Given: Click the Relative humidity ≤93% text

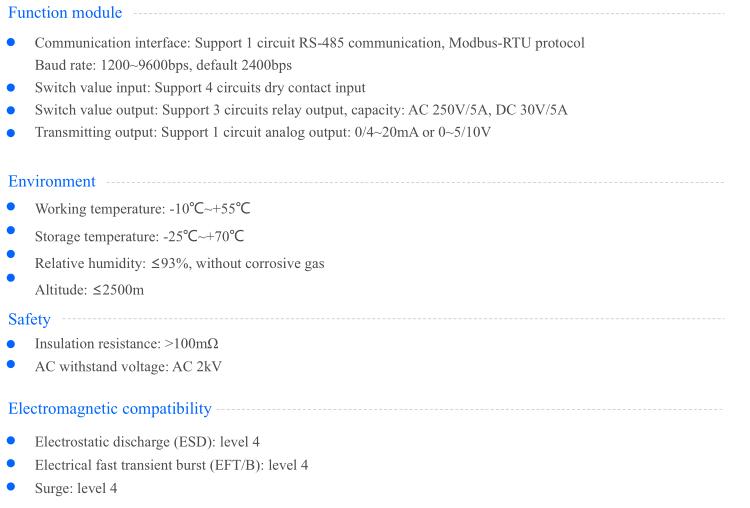Looking at the screenshot, I should tap(179, 264).
